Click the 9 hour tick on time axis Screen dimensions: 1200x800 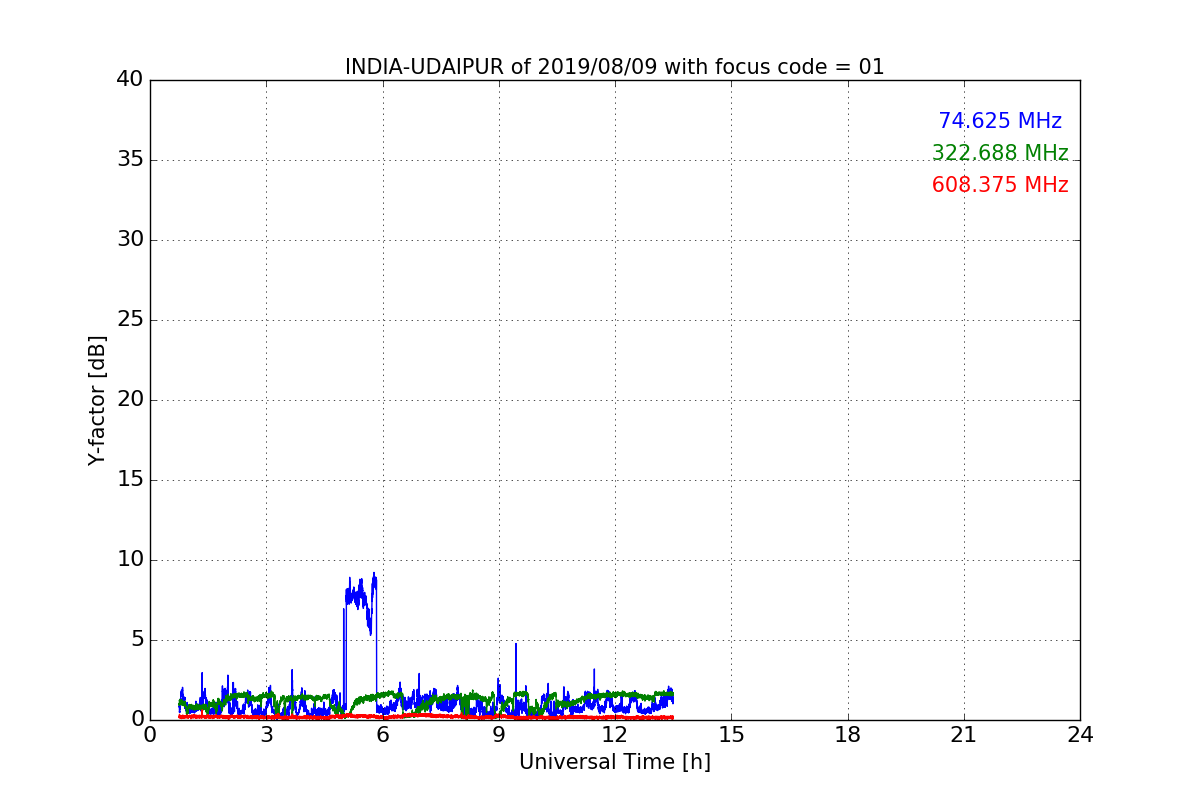pyautogui.click(x=498, y=735)
